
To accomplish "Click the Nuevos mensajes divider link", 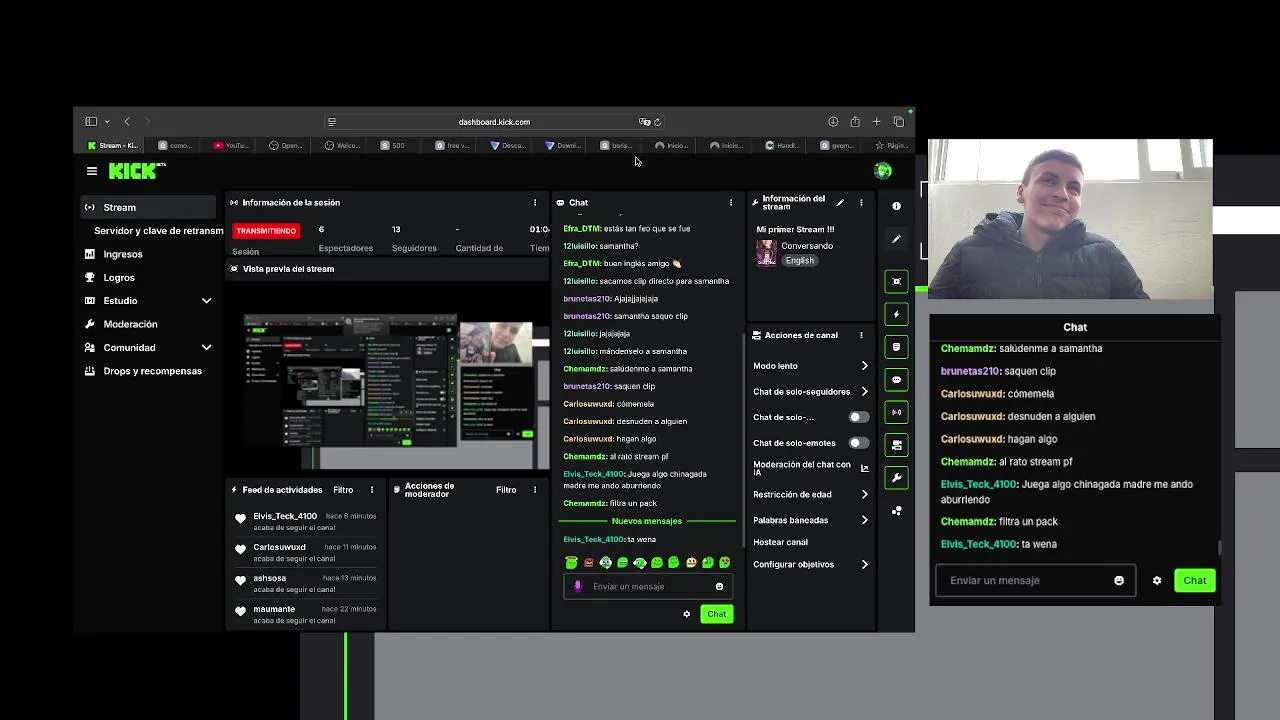I will [x=646, y=521].
